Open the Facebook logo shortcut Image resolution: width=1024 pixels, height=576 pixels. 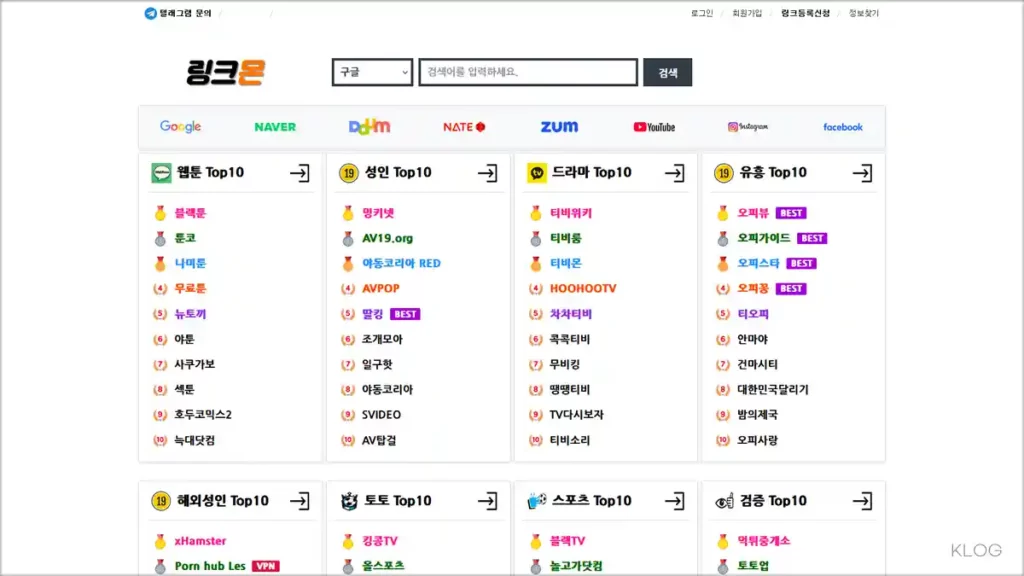click(x=842, y=127)
